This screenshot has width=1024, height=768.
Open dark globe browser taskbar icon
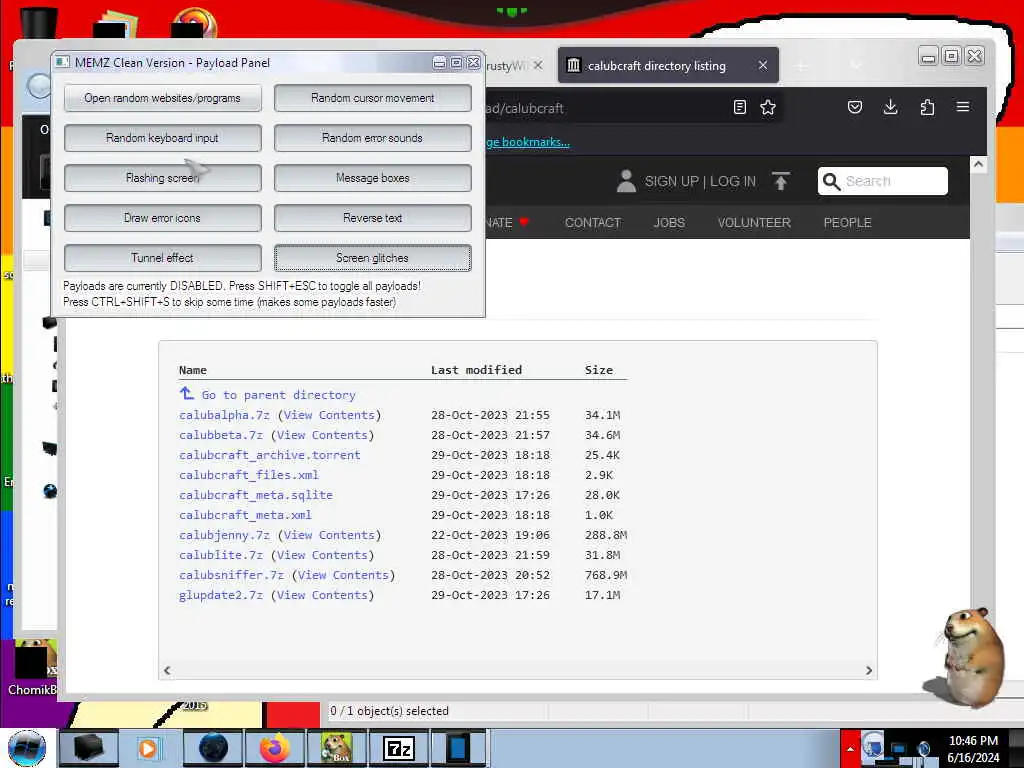213,748
